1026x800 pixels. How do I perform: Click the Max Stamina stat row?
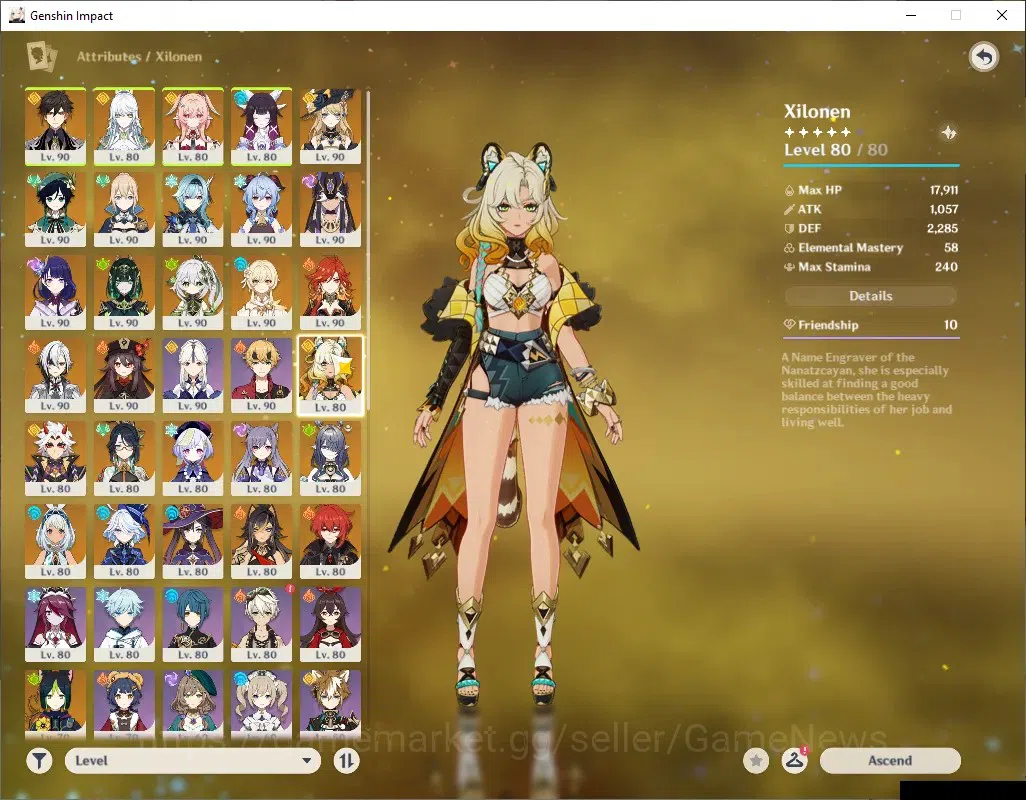871,267
